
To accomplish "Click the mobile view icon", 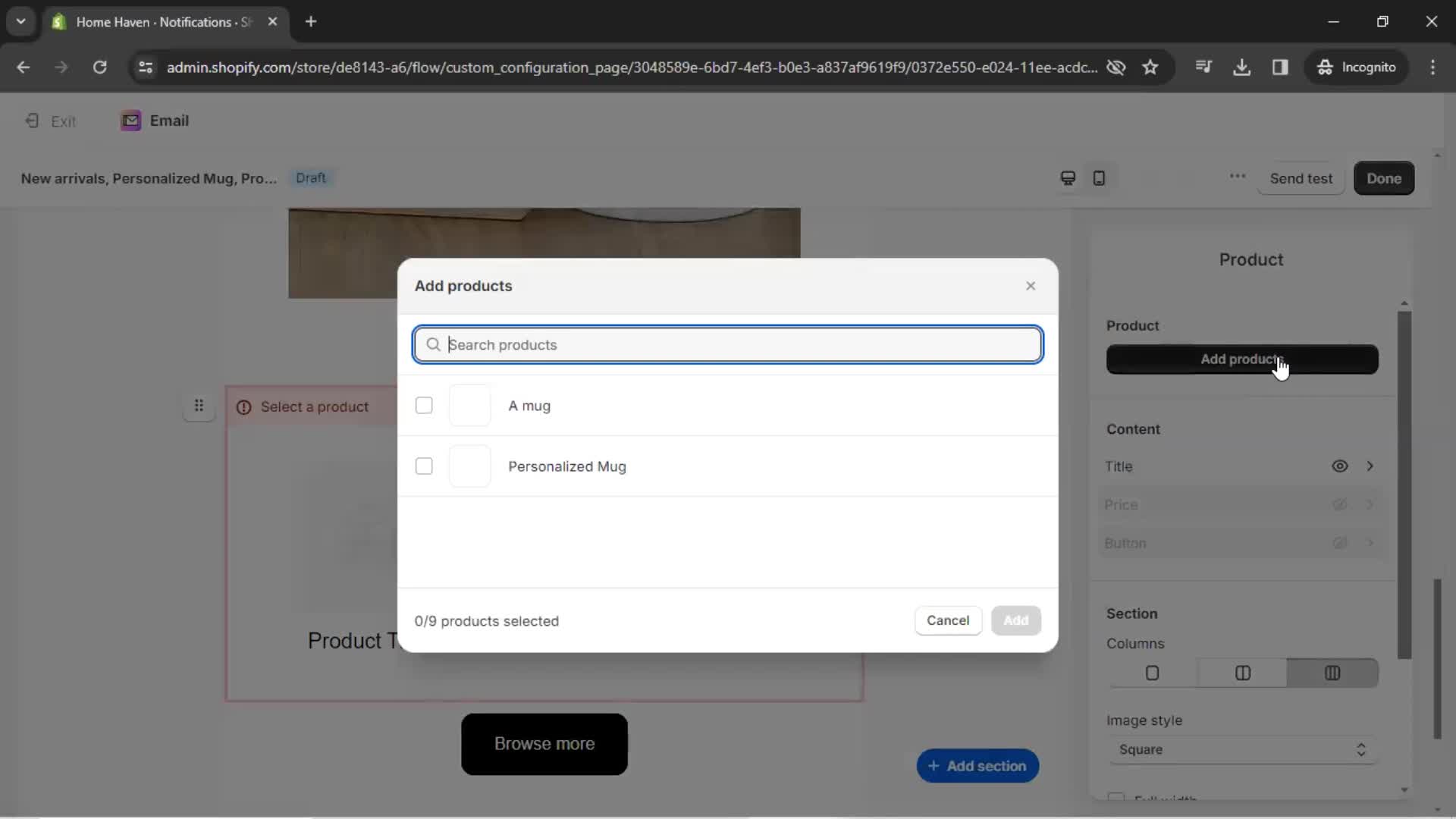I will point(1098,178).
